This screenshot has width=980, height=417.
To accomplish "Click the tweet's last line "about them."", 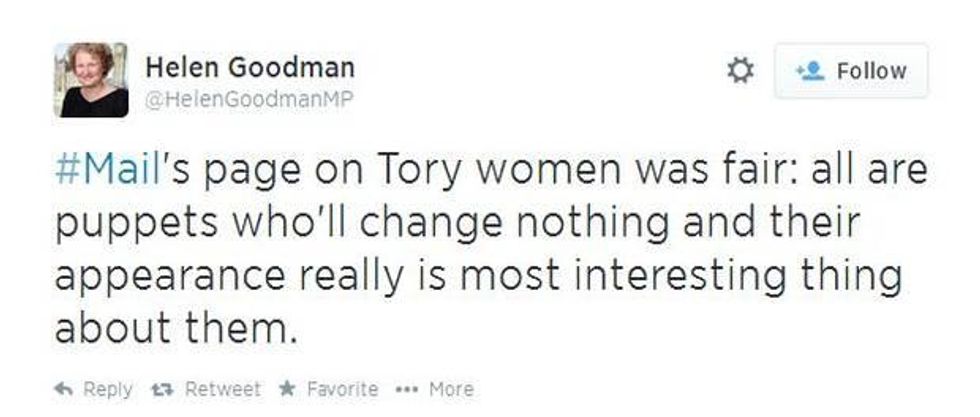I will [175, 328].
